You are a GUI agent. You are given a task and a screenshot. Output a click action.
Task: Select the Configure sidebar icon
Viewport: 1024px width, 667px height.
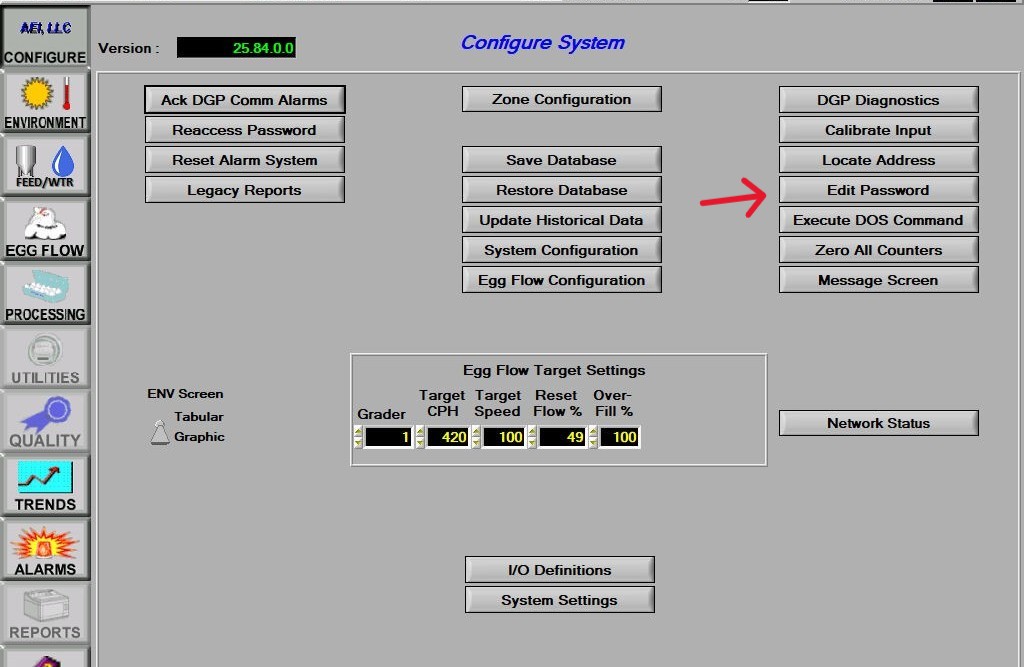(x=45, y=38)
